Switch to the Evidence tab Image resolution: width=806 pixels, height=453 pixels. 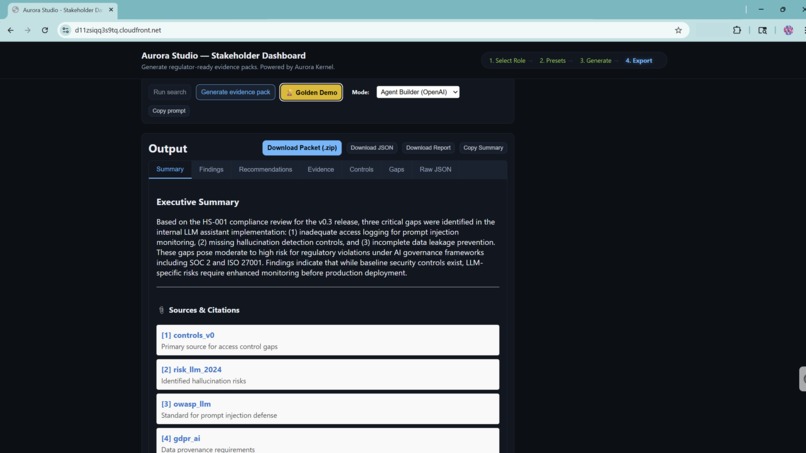321,169
